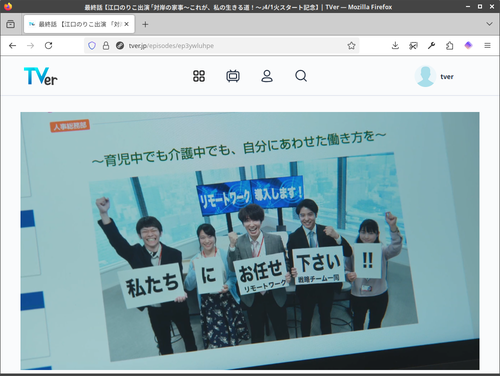Go back to previous page
Screen dimensions: 500x376
click(x=13, y=46)
